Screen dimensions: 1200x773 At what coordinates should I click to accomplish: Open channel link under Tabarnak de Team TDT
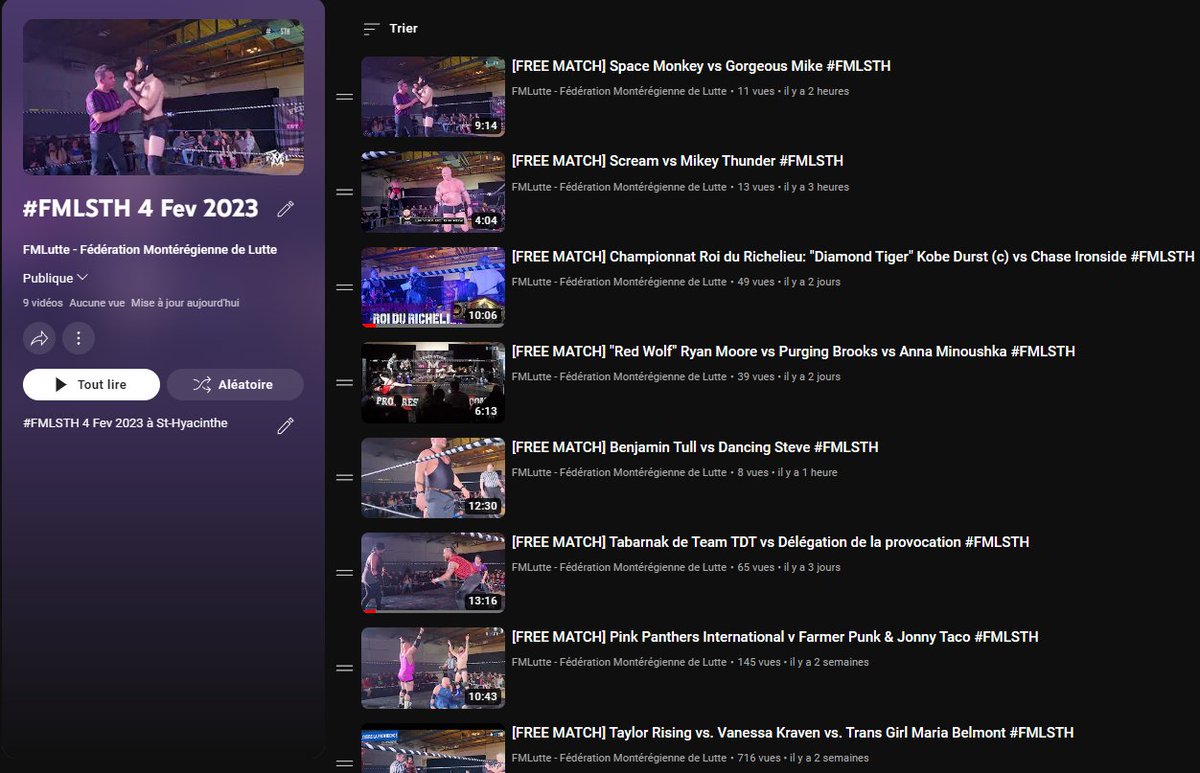tap(619, 567)
